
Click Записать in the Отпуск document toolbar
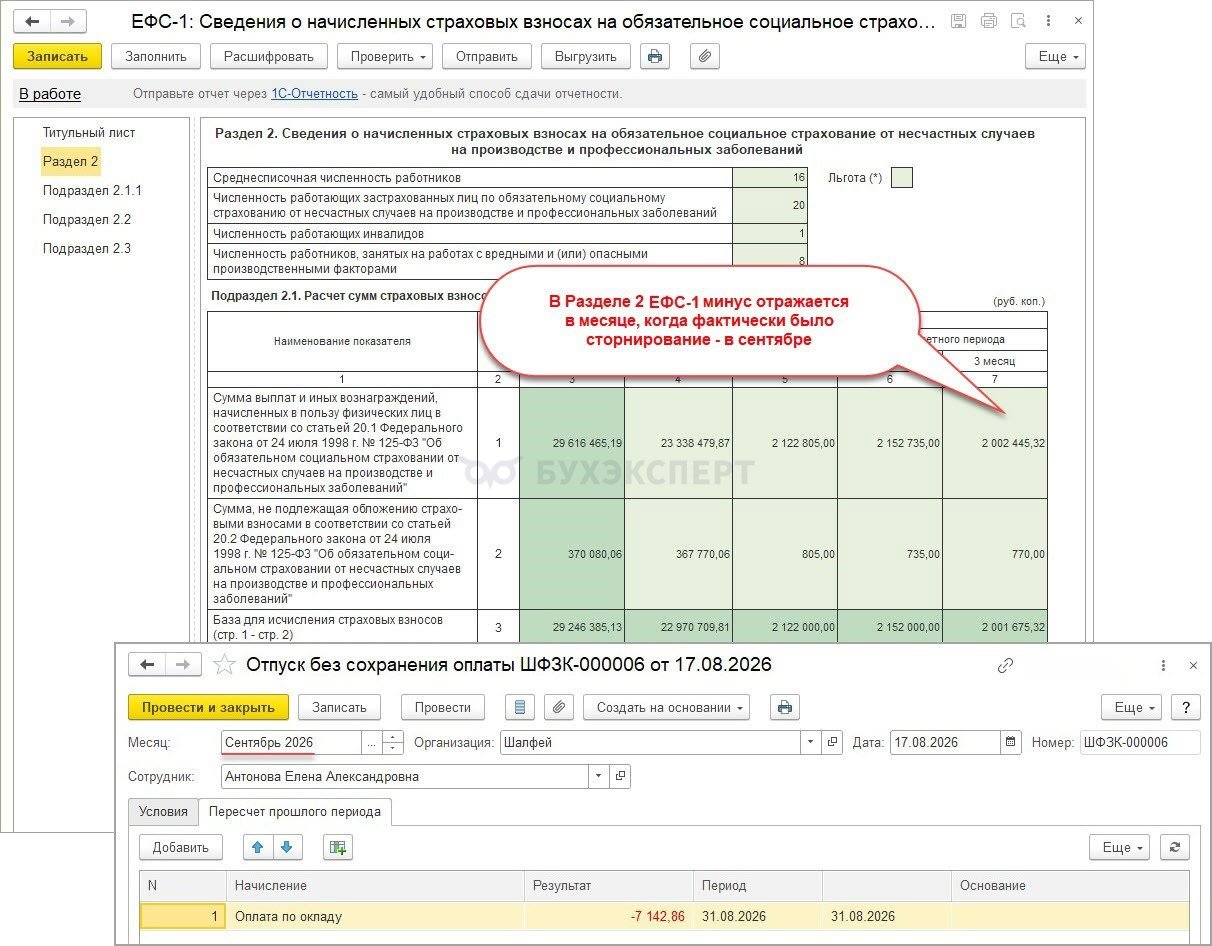point(340,707)
